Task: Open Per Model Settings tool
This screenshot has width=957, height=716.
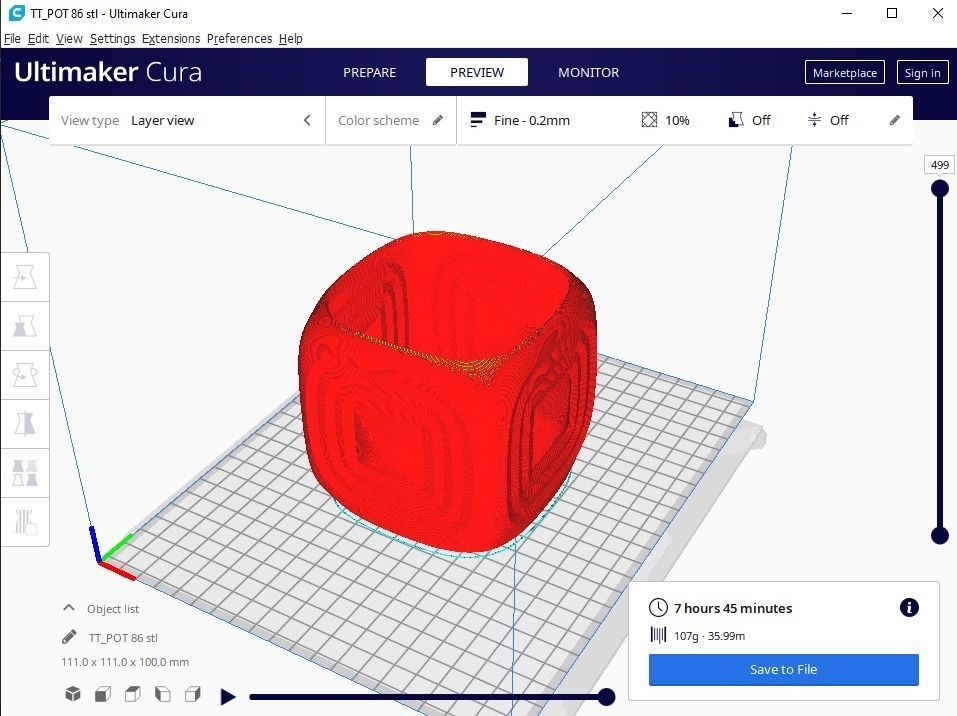Action: (x=24, y=472)
